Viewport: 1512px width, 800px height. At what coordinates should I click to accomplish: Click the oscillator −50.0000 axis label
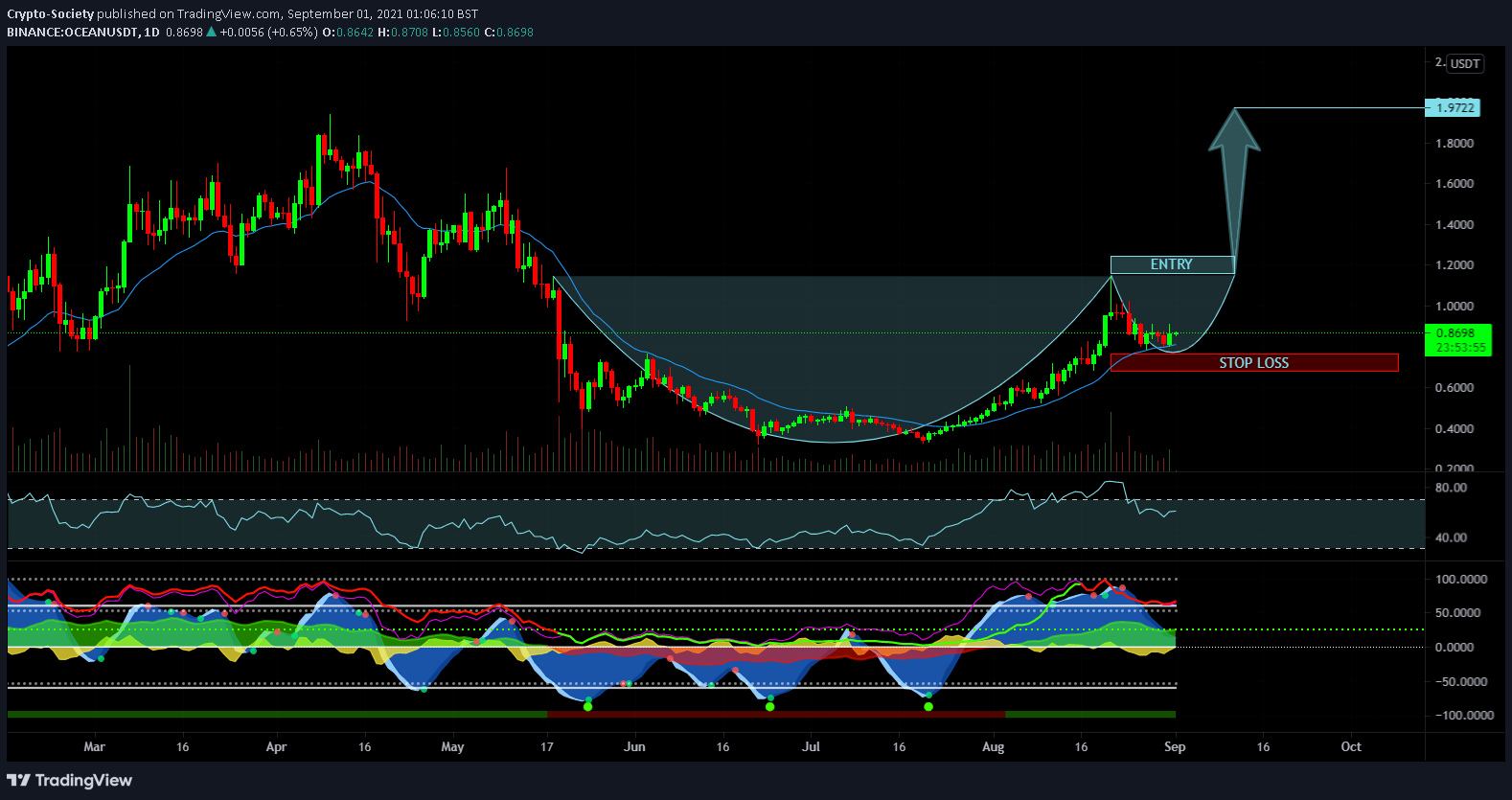coord(1461,681)
